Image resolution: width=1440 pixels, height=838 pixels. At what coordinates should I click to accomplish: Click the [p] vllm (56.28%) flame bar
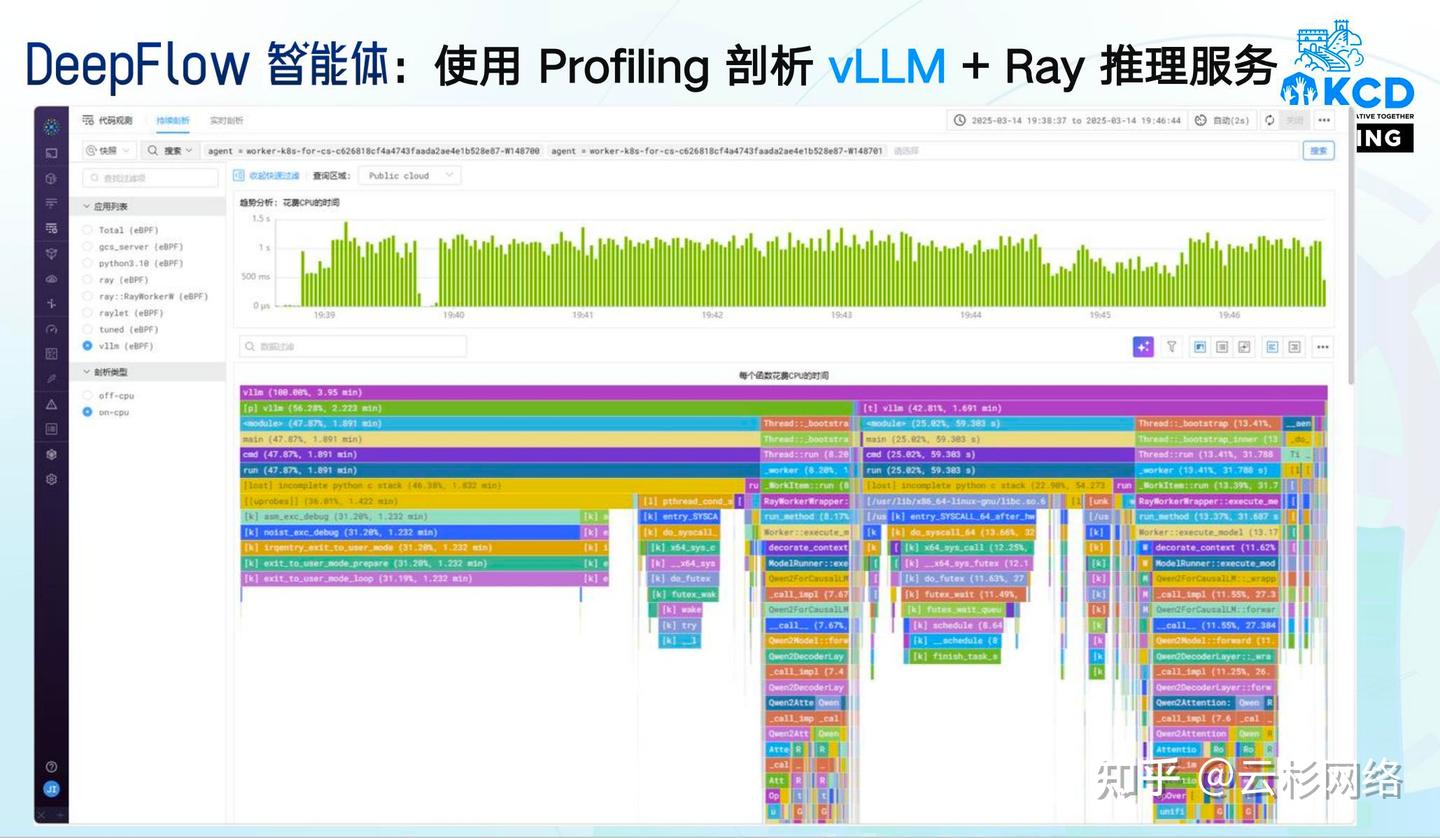(547, 408)
